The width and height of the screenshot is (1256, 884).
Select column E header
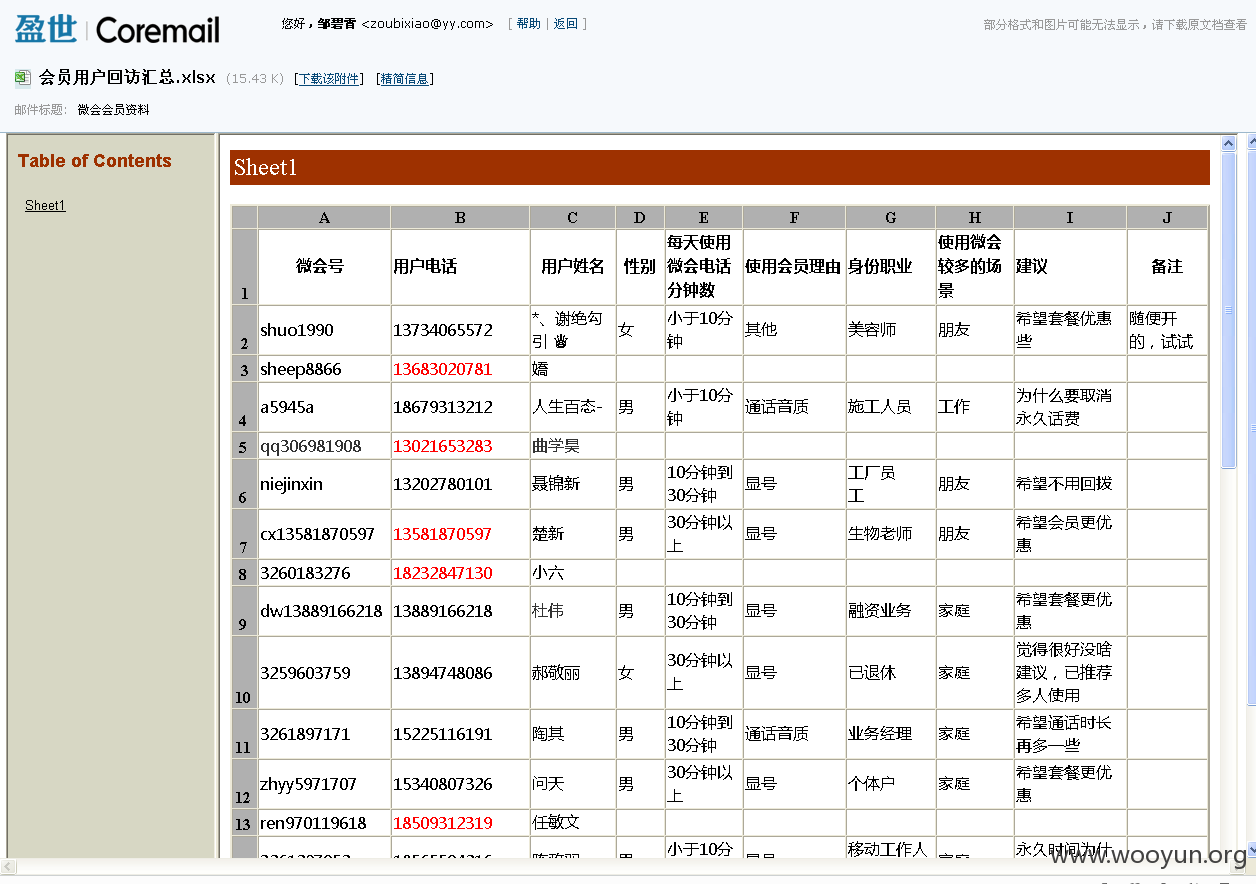pos(704,217)
